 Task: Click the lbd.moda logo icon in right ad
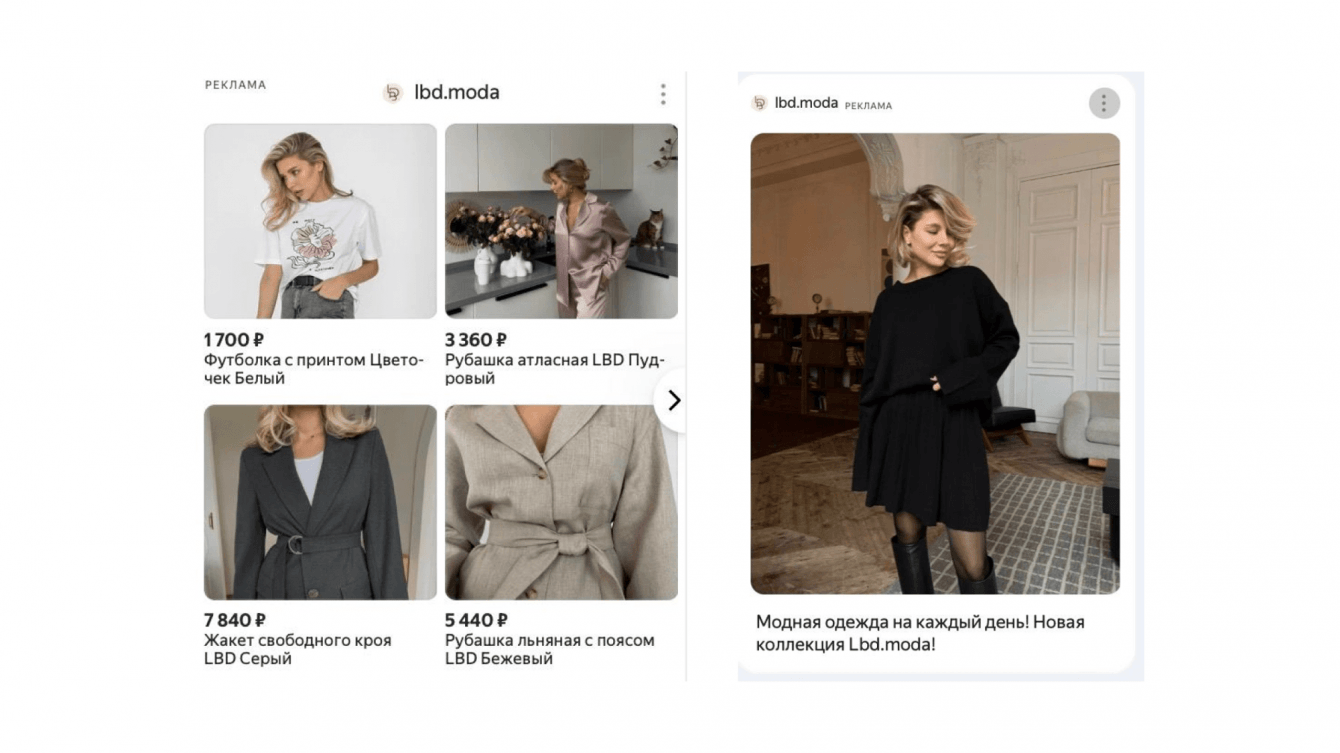[760, 103]
